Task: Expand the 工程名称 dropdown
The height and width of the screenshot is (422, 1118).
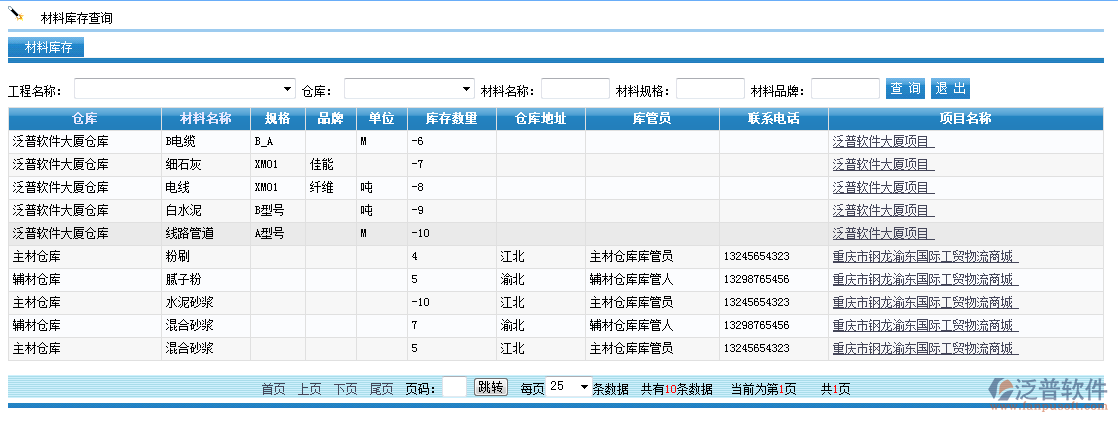Action: (185, 89)
